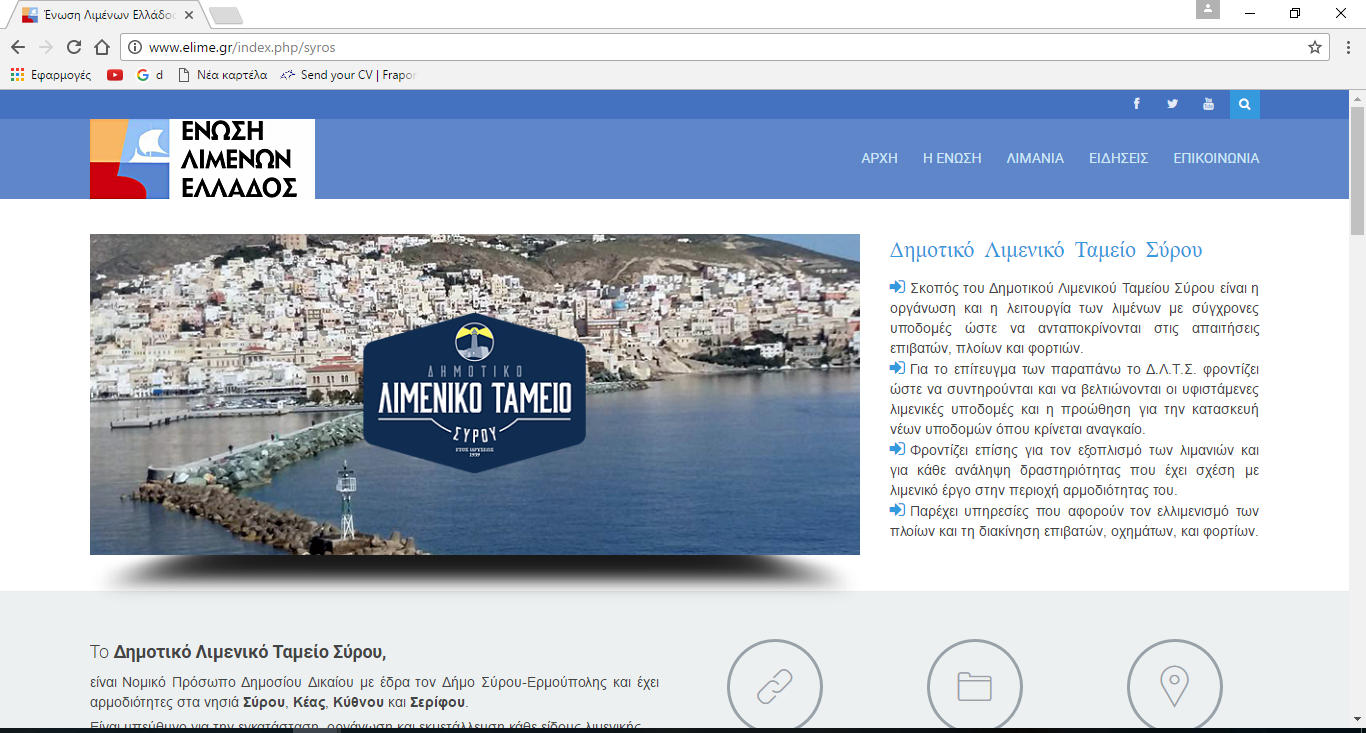Viewport: 1366px width, 733px height.
Task: Open the Η ΕΝΩΣΗ menu item
Action: [x=951, y=158]
